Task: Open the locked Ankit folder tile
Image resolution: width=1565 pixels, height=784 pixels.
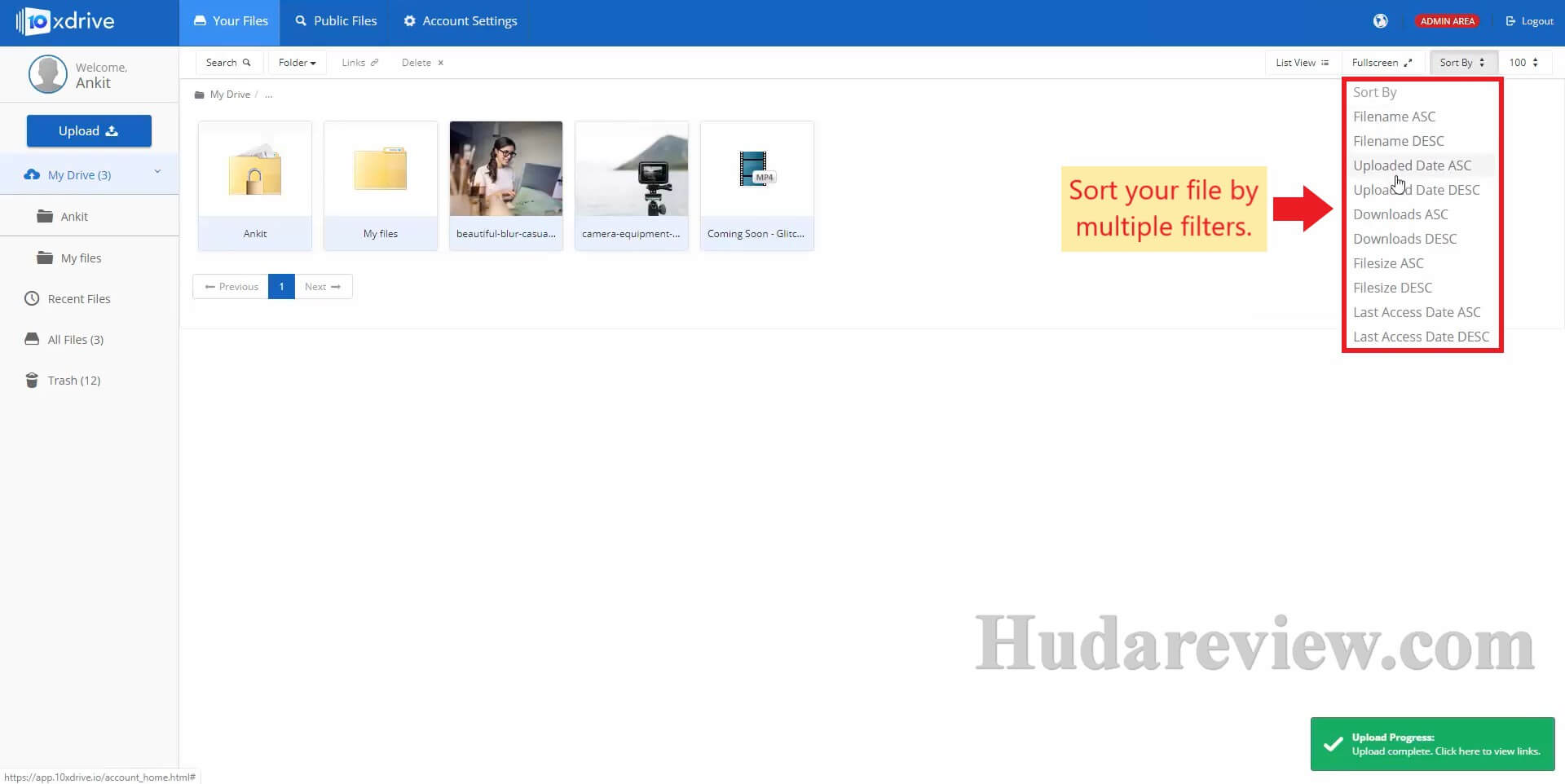Action: coord(255,186)
